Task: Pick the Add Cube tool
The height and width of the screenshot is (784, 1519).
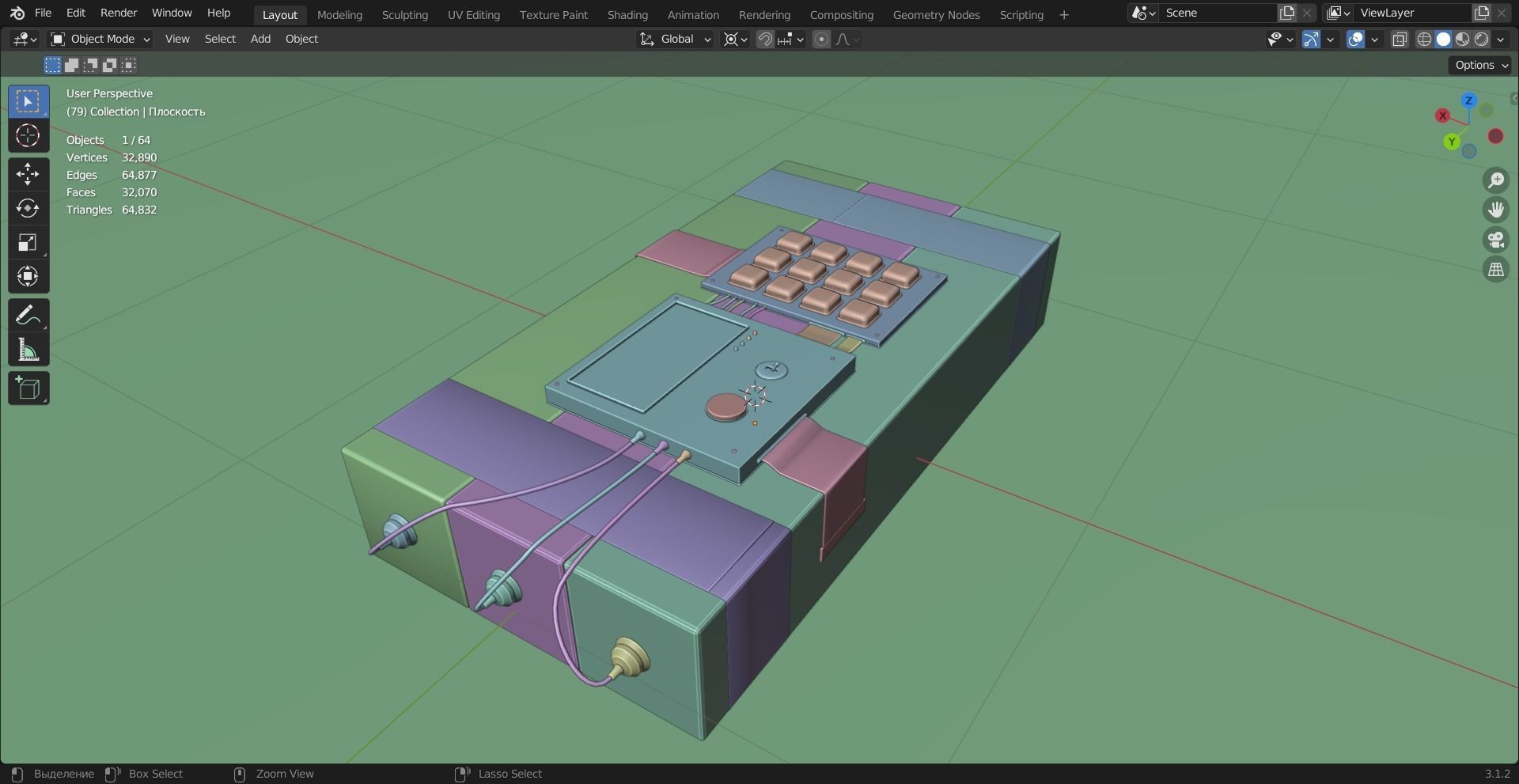Action: click(x=28, y=388)
